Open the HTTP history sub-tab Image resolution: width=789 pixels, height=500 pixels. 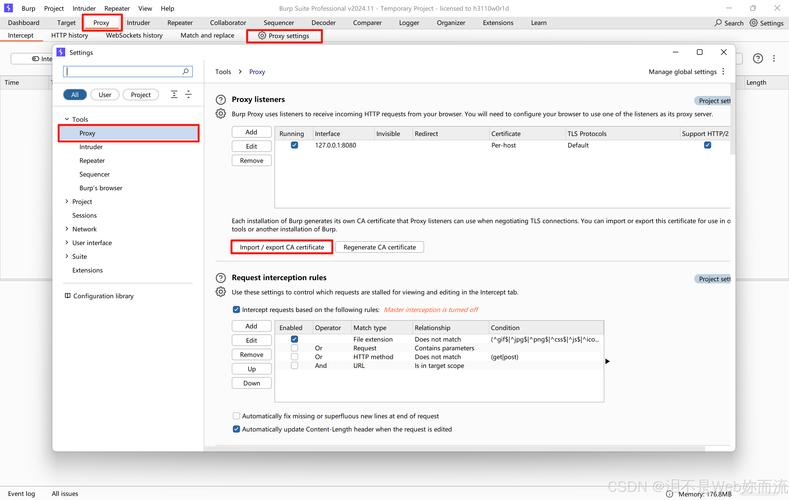pos(69,36)
